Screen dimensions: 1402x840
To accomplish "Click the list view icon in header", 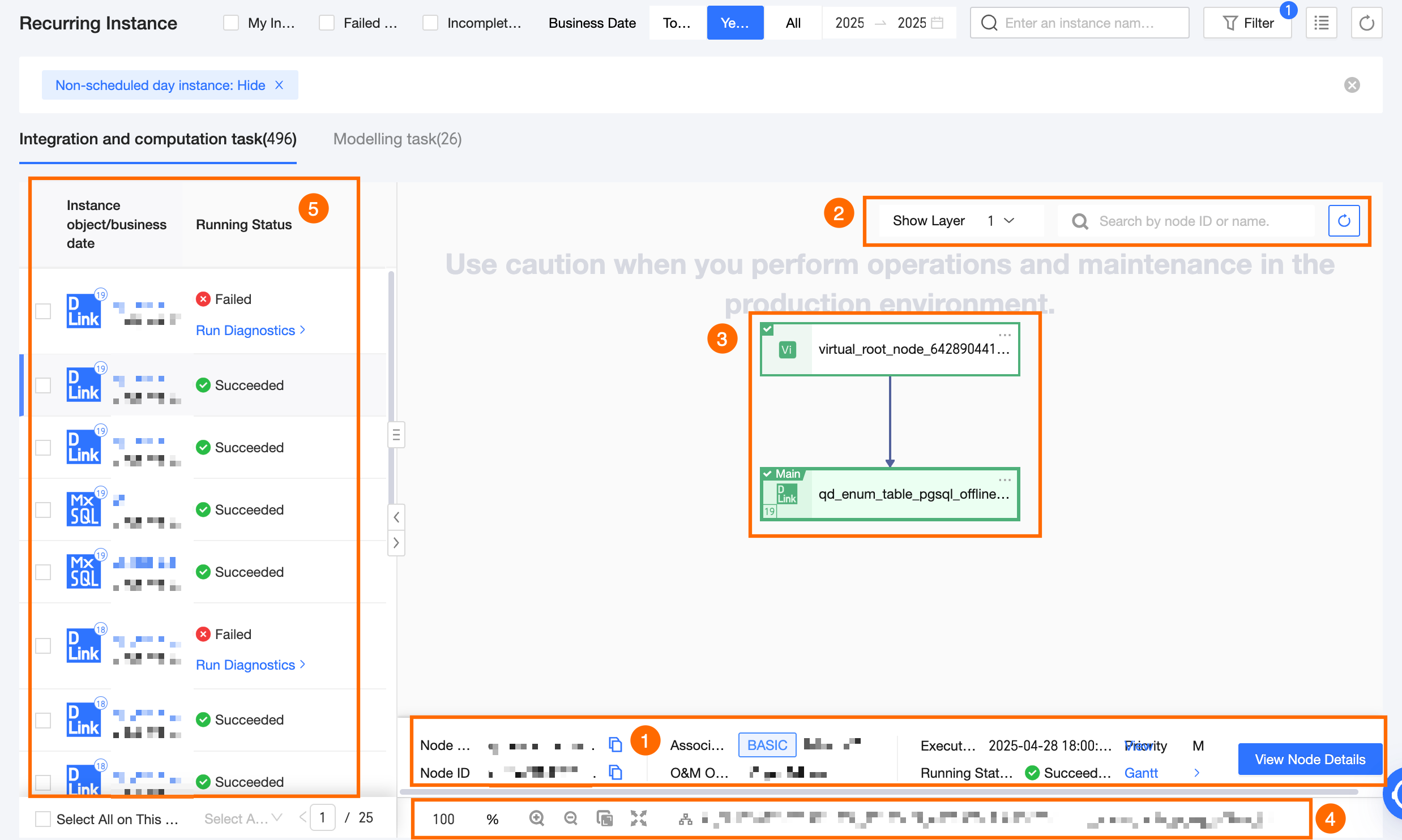I will [1321, 23].
